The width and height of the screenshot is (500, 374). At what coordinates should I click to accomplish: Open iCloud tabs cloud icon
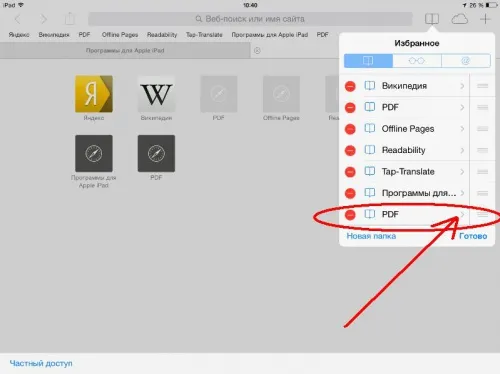(460, 19)
